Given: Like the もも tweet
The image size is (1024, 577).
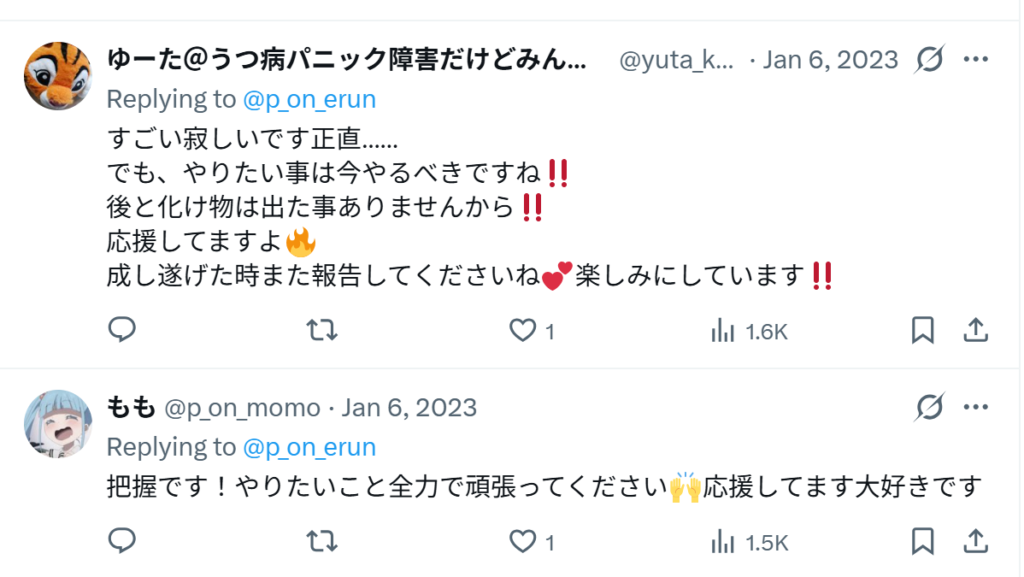Looking at the screenshot, I should 523,542.
